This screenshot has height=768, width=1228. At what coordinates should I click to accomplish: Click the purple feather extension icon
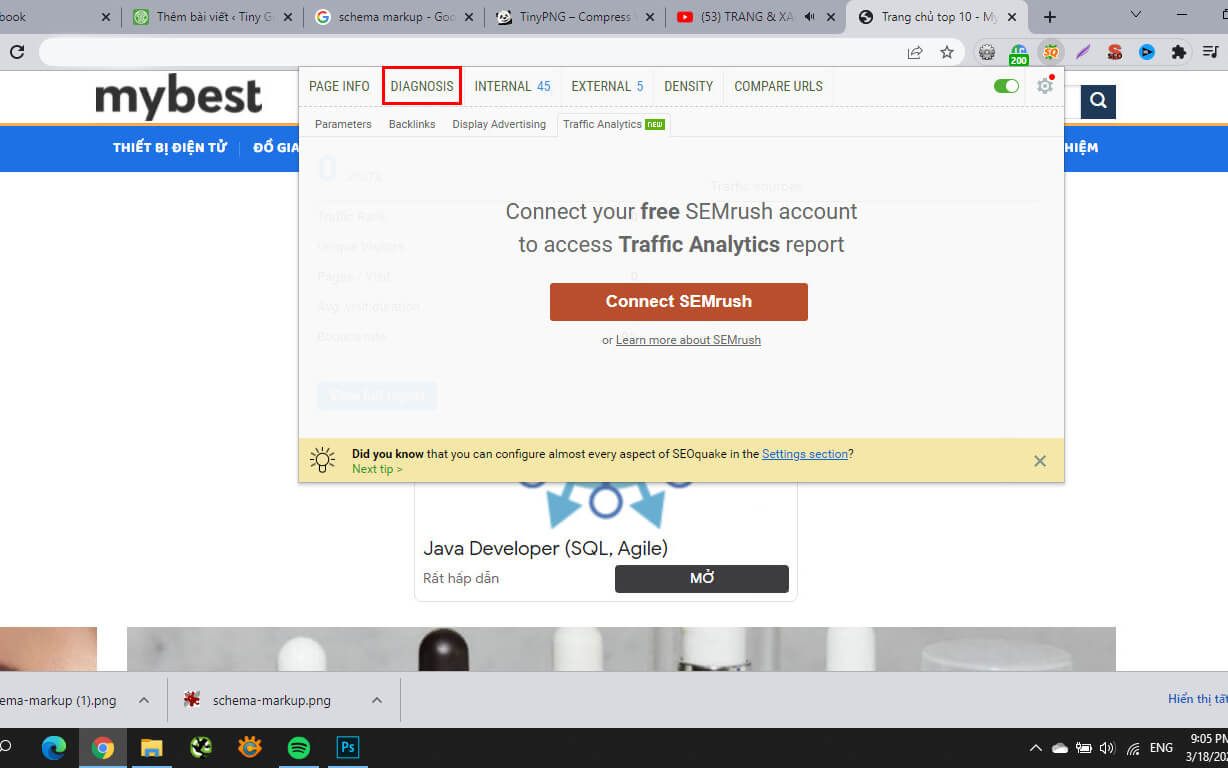[x=1083, y=52]
